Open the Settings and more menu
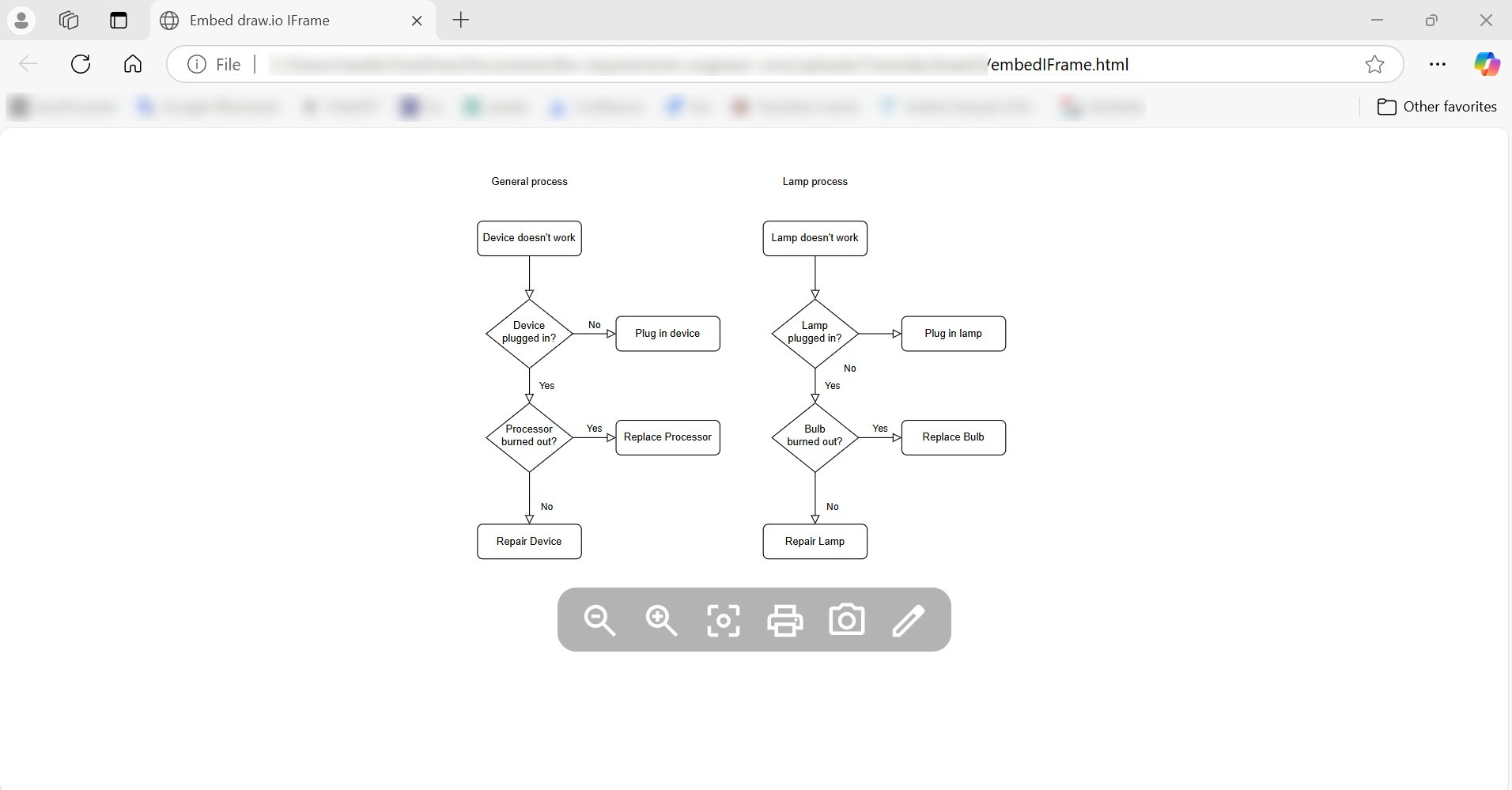 click(x=1438, y=64)
